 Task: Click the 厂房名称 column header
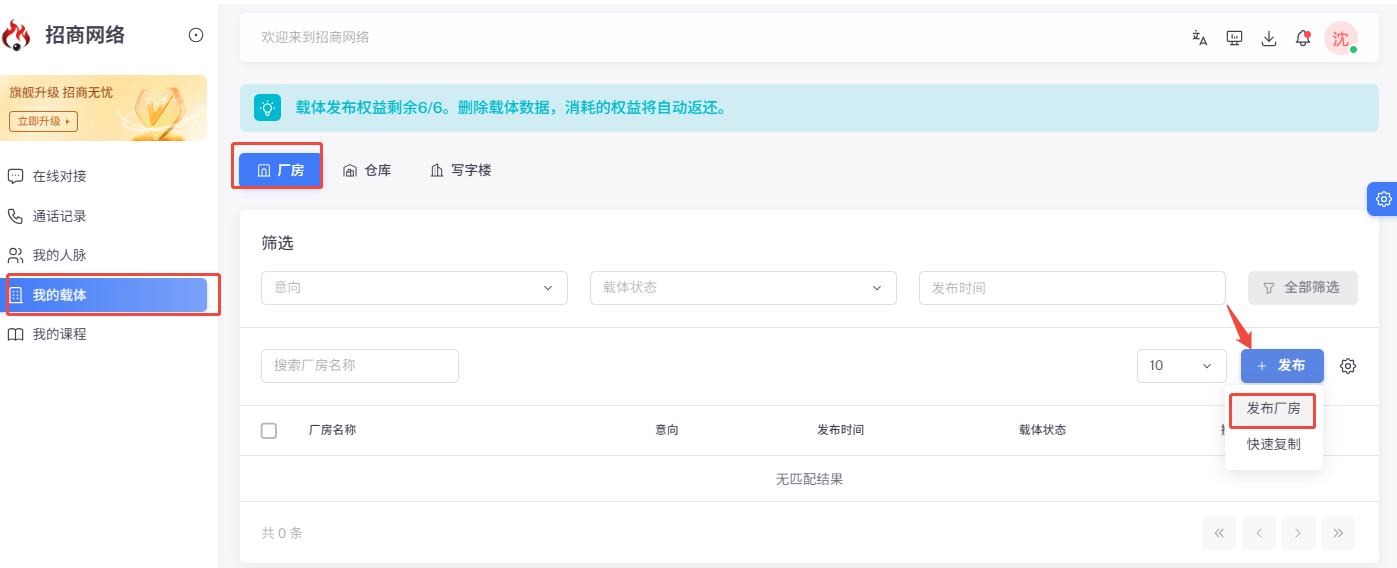click(x=332, y=430)
